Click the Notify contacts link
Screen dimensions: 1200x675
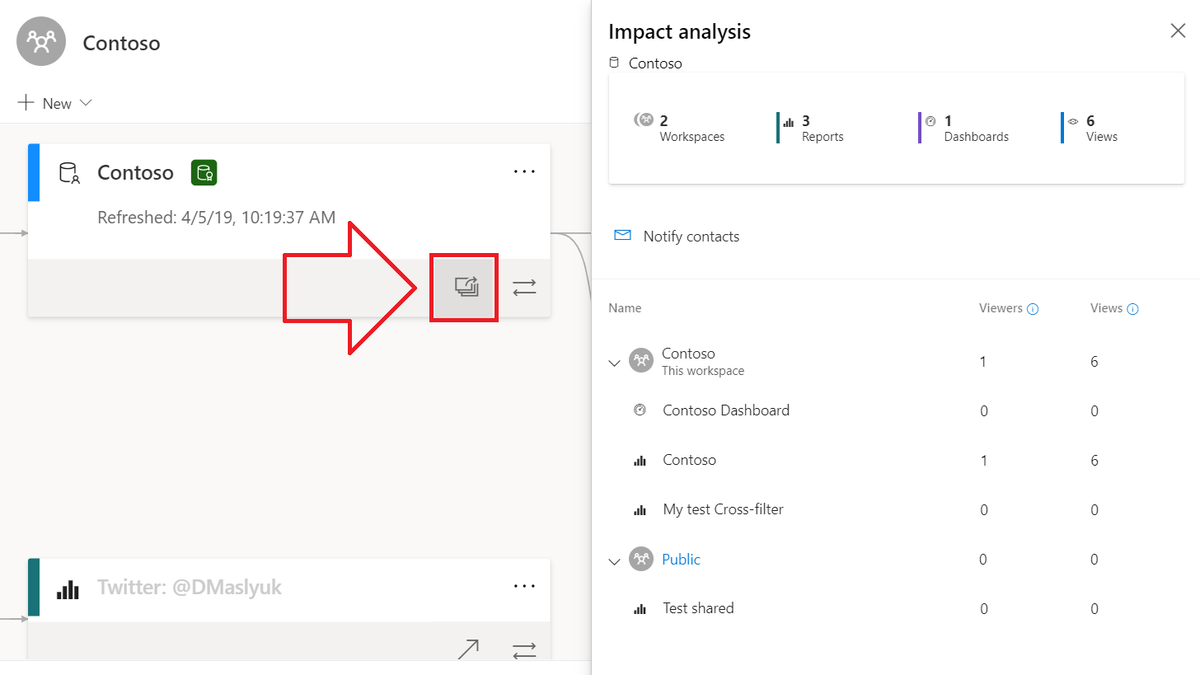[691, 236]
